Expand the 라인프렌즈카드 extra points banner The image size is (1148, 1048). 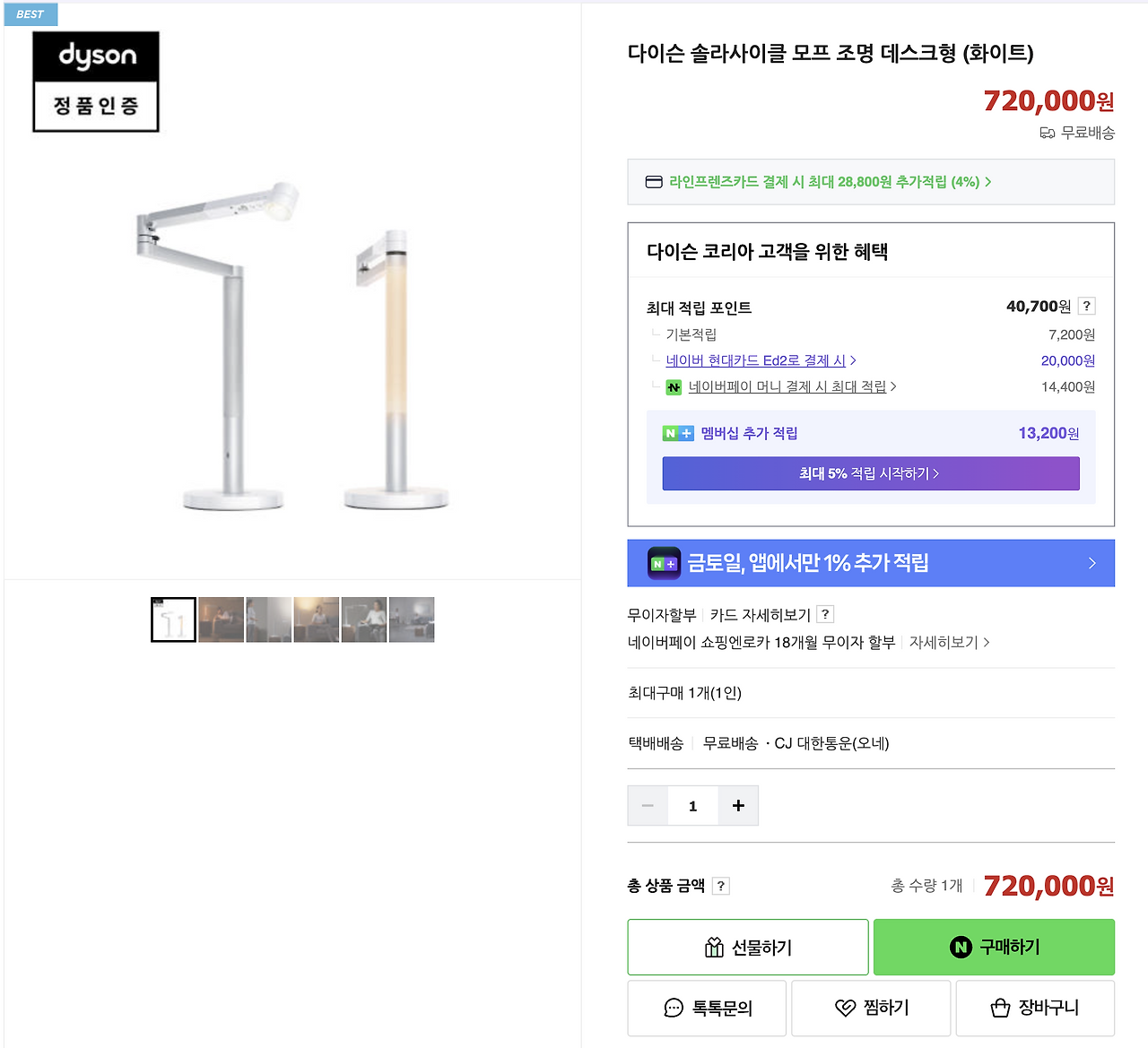click(830, 182)
